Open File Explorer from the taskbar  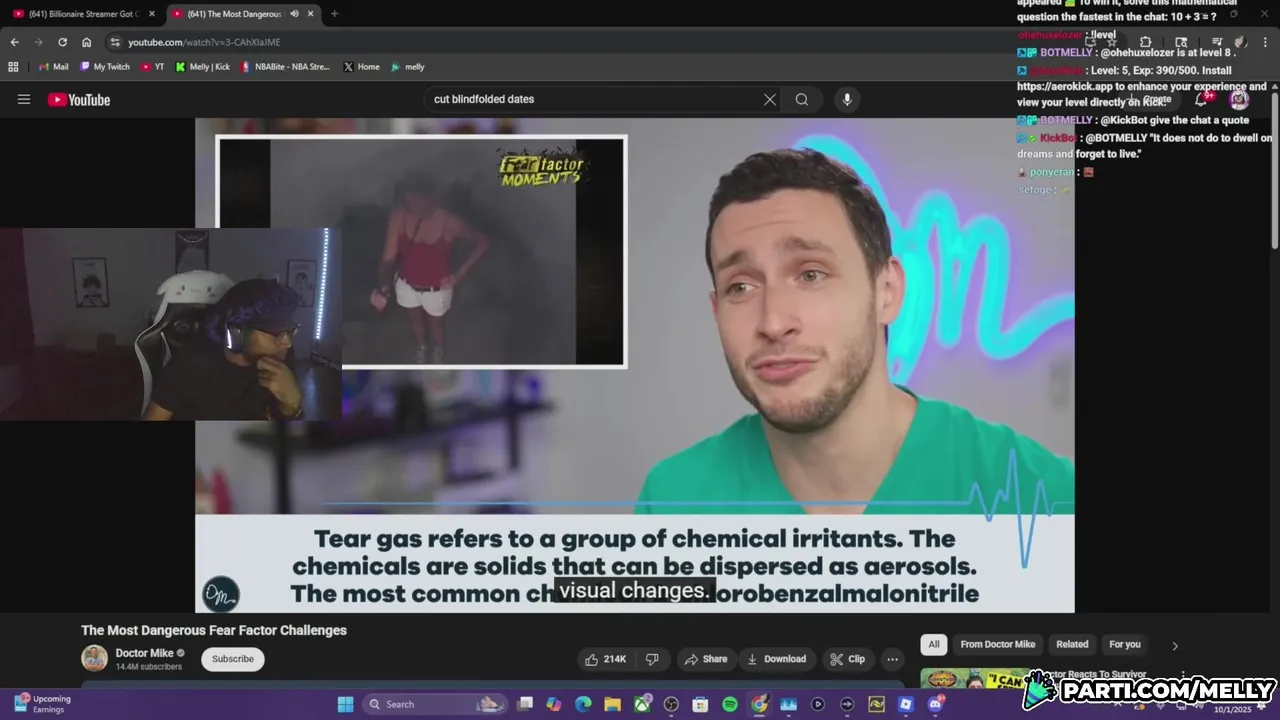point(612,704)
